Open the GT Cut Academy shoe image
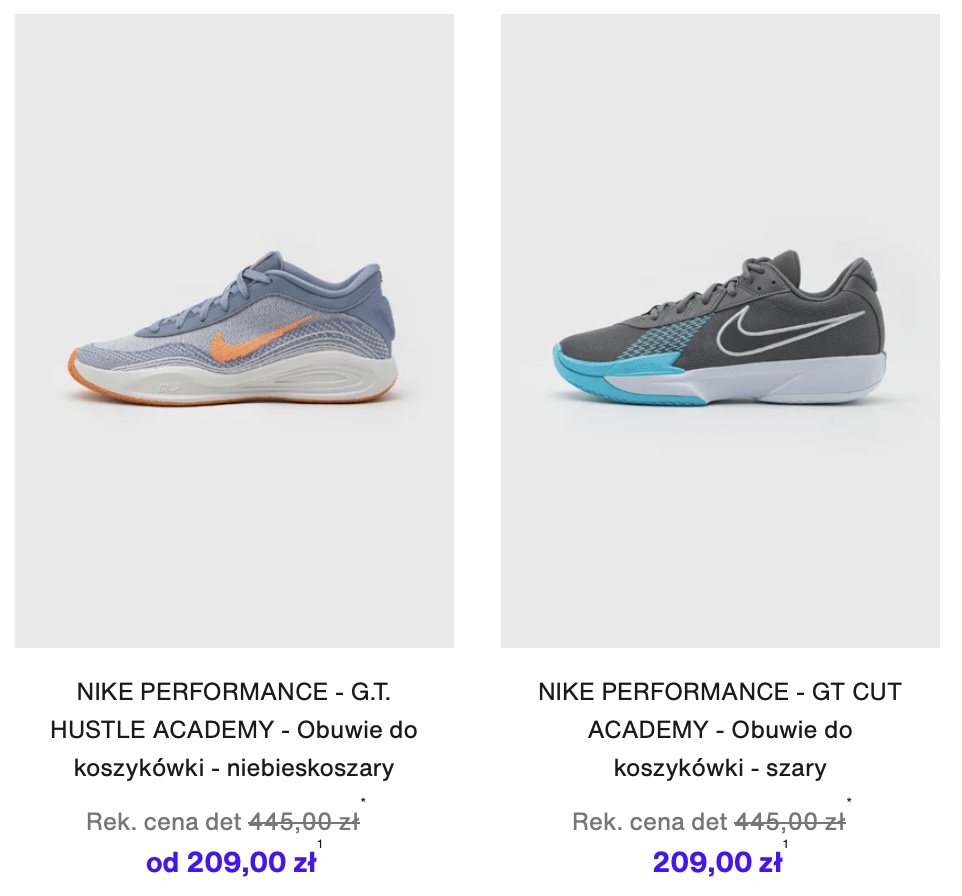Viewport: 962px width, 896px height. coord(720,331)
